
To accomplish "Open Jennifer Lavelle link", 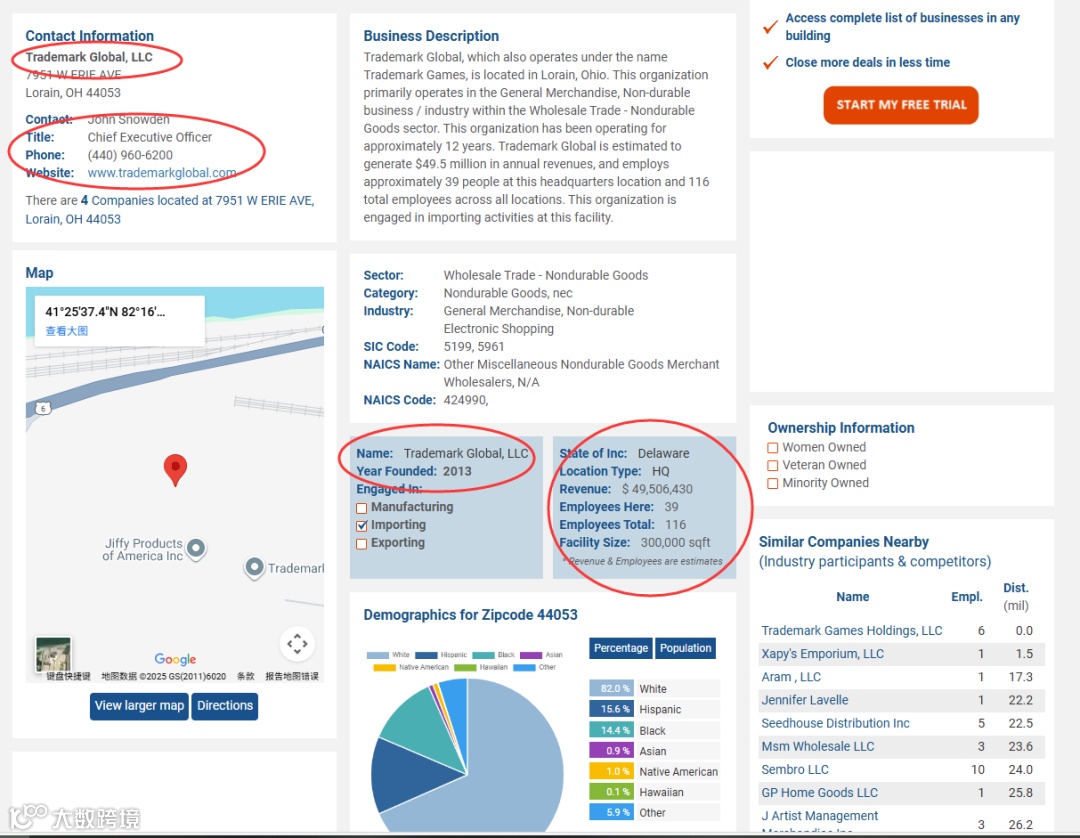I will 804,700.
